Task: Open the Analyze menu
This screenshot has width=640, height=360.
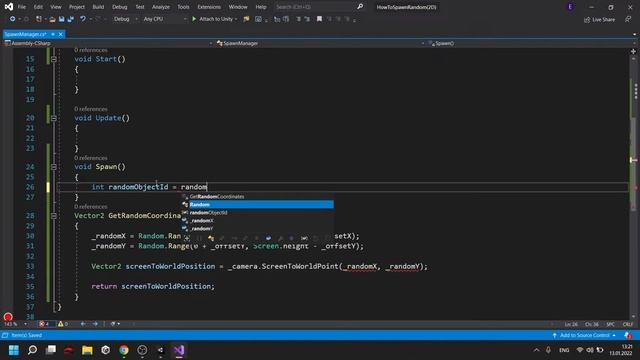Action: (x=161, y=7)
